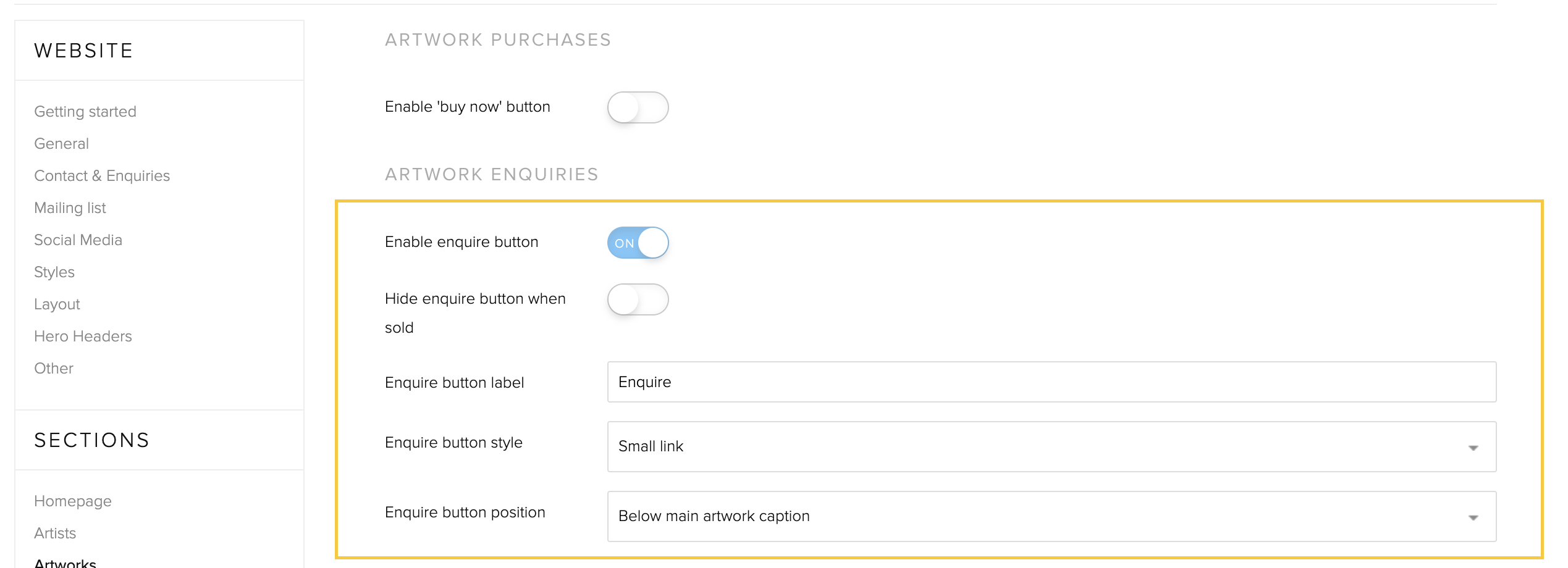
Task: Open the Enquire button style dropdown
Action: 1052,446
